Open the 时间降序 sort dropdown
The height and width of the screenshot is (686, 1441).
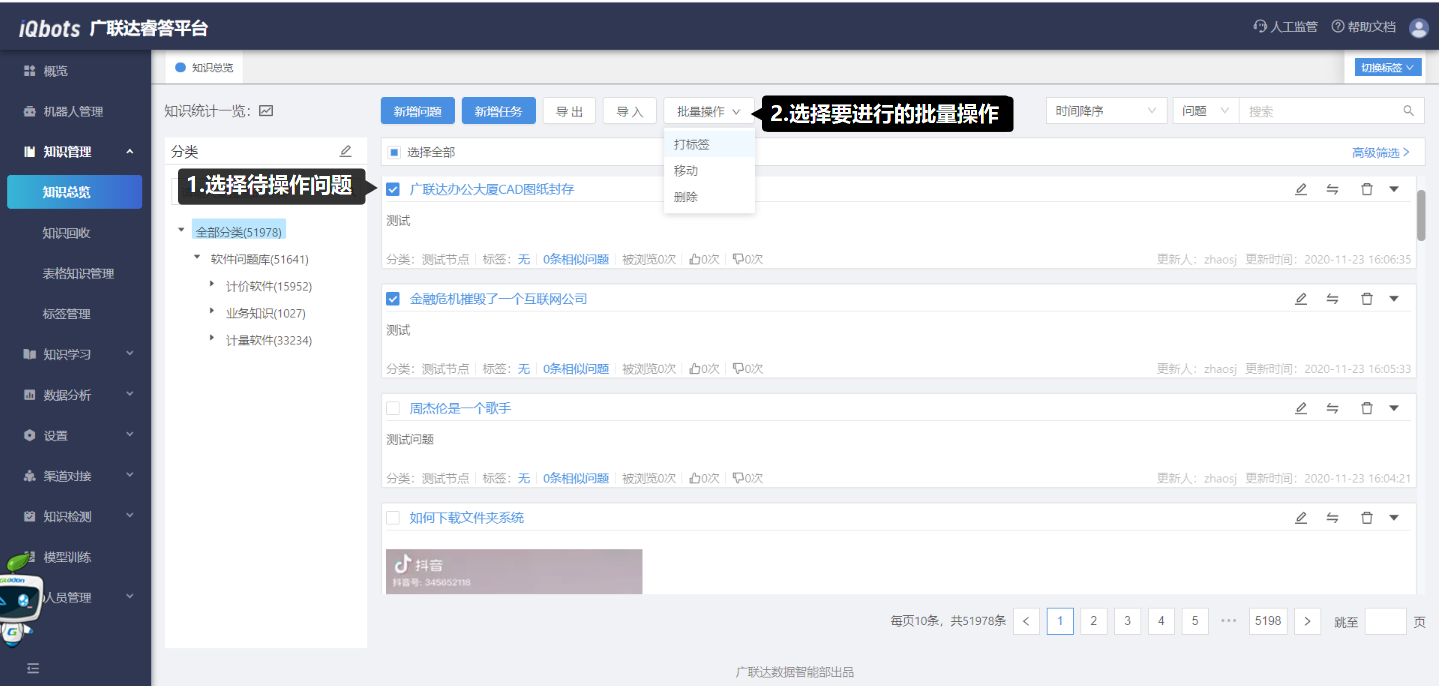(x=1108, y=111)
